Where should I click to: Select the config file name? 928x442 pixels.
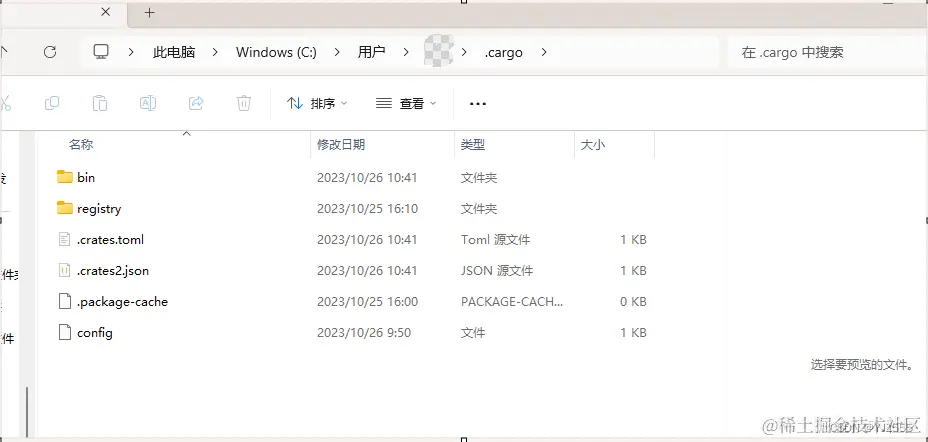(x=95, y=333)
